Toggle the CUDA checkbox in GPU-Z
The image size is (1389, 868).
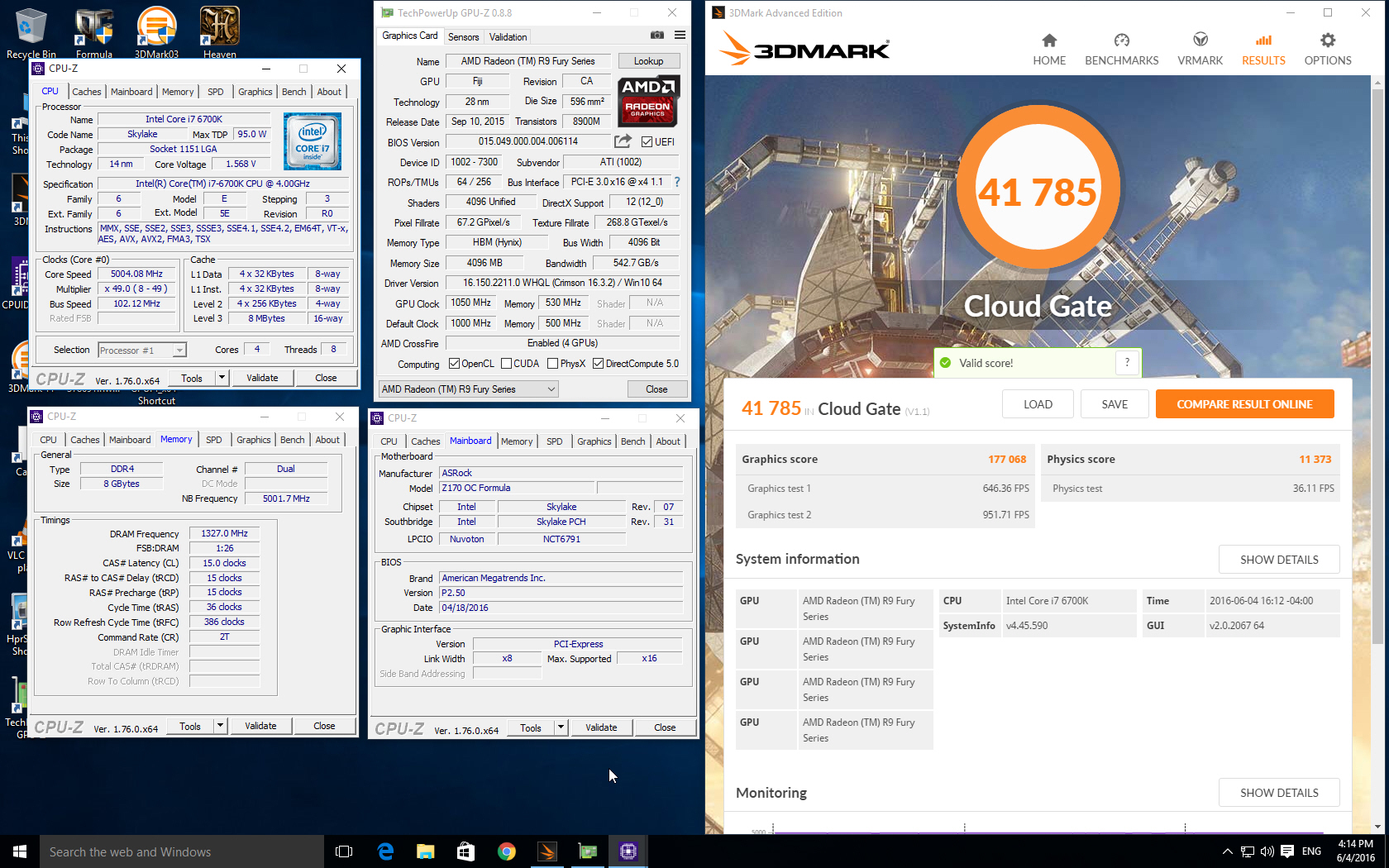[506, 364]
